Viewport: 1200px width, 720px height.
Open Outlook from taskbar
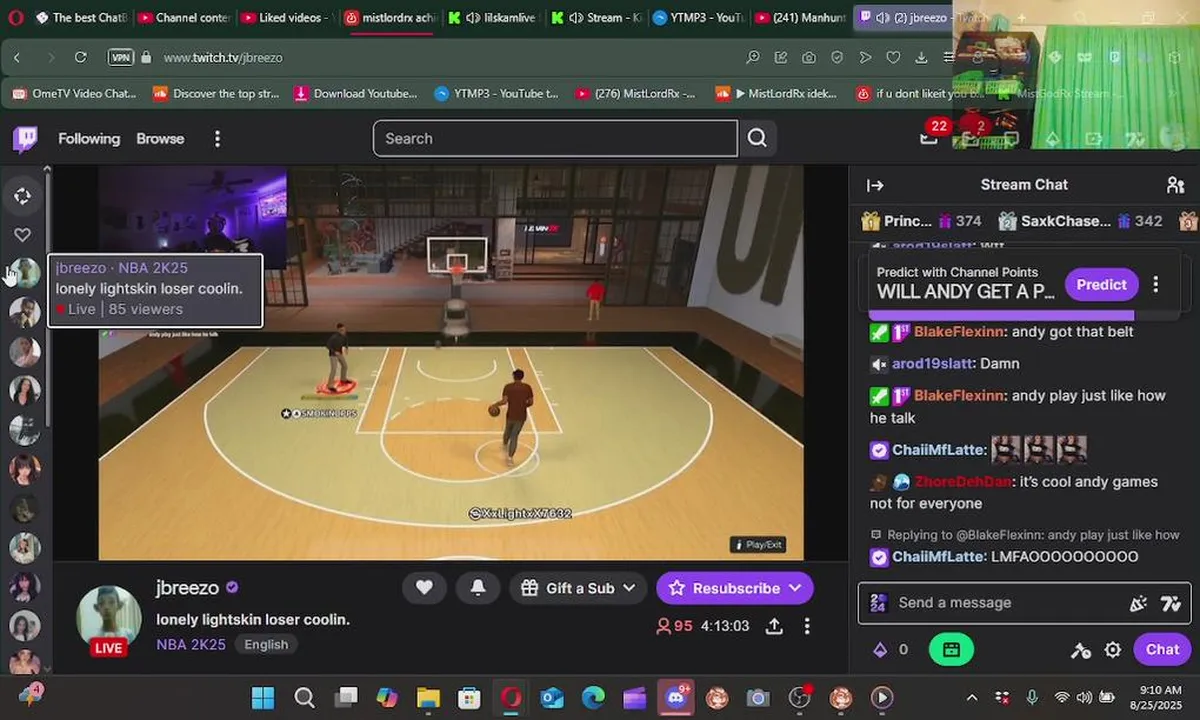(x=553, y=697)
